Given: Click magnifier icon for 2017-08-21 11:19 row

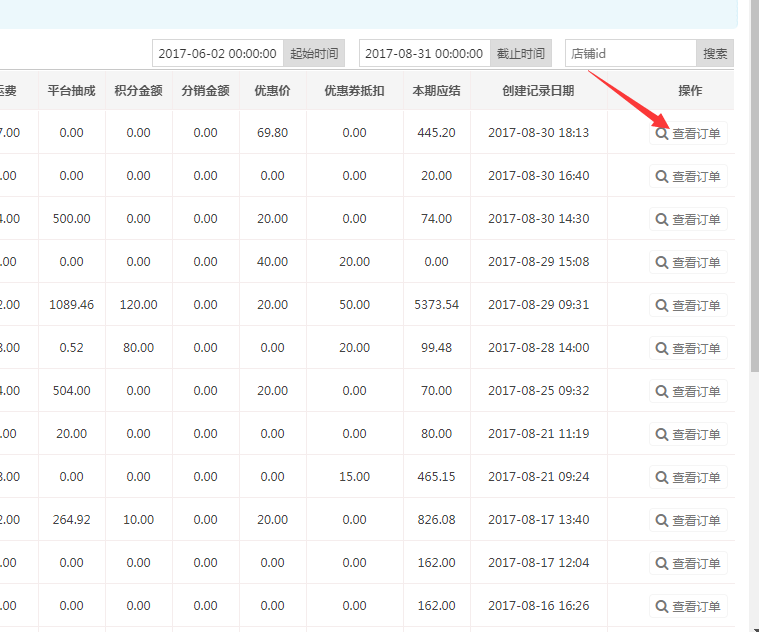Looking at the screenshot, I should (x=661, y=434).
